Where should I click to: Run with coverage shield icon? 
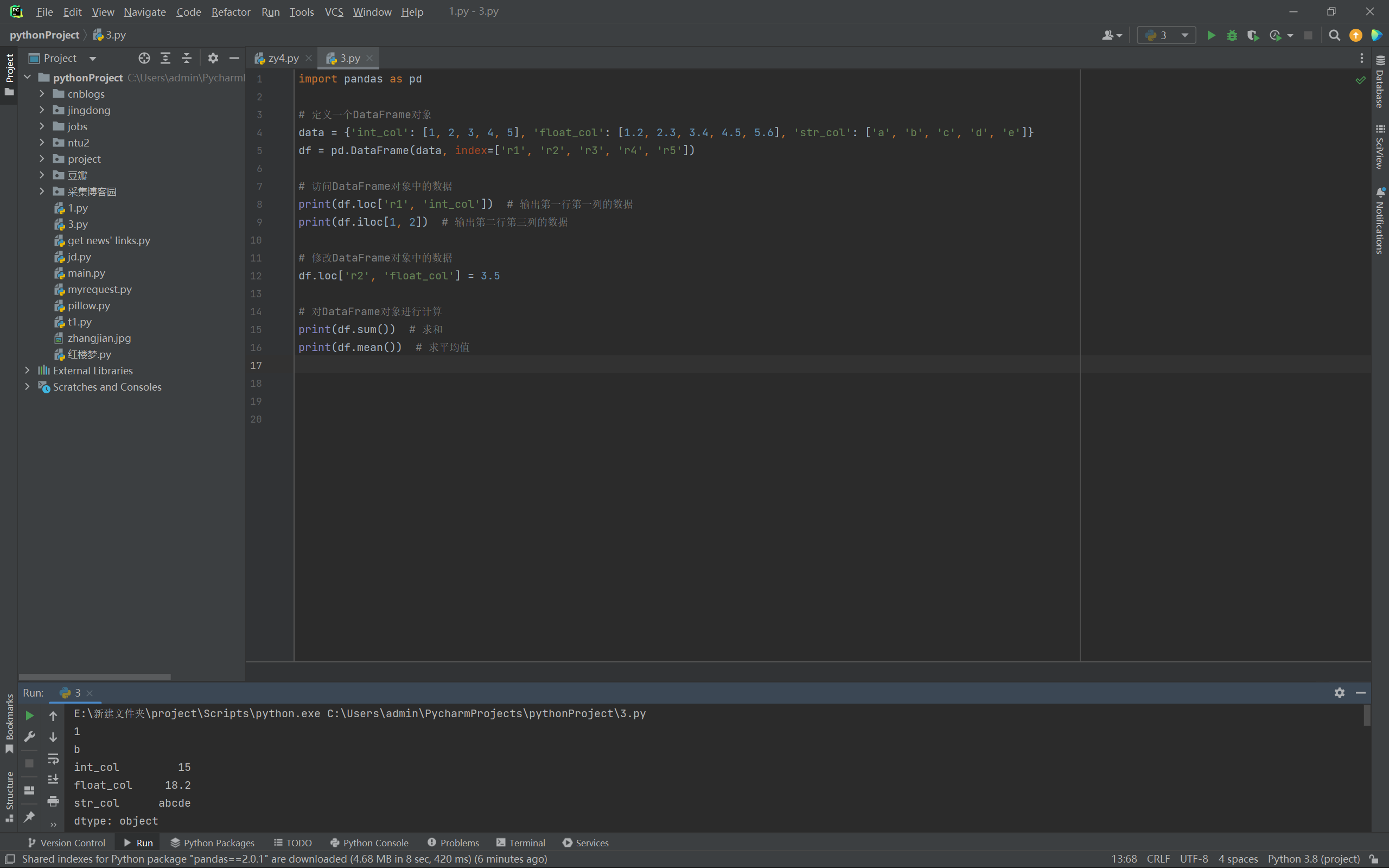click(x=1252, y=36)
